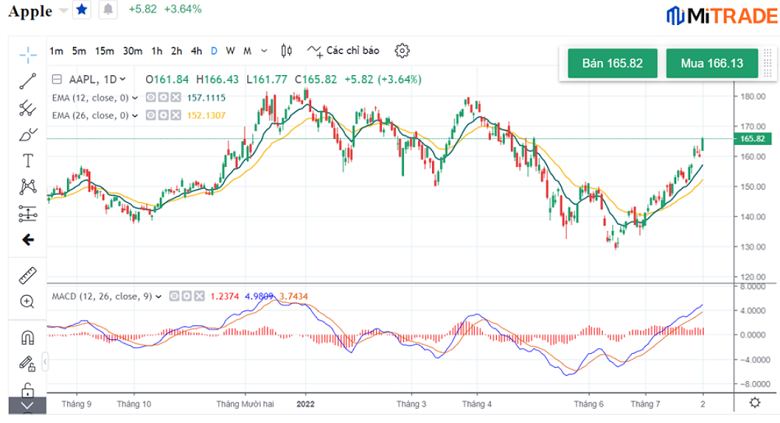Click the back arrow icon

[28, 240]
